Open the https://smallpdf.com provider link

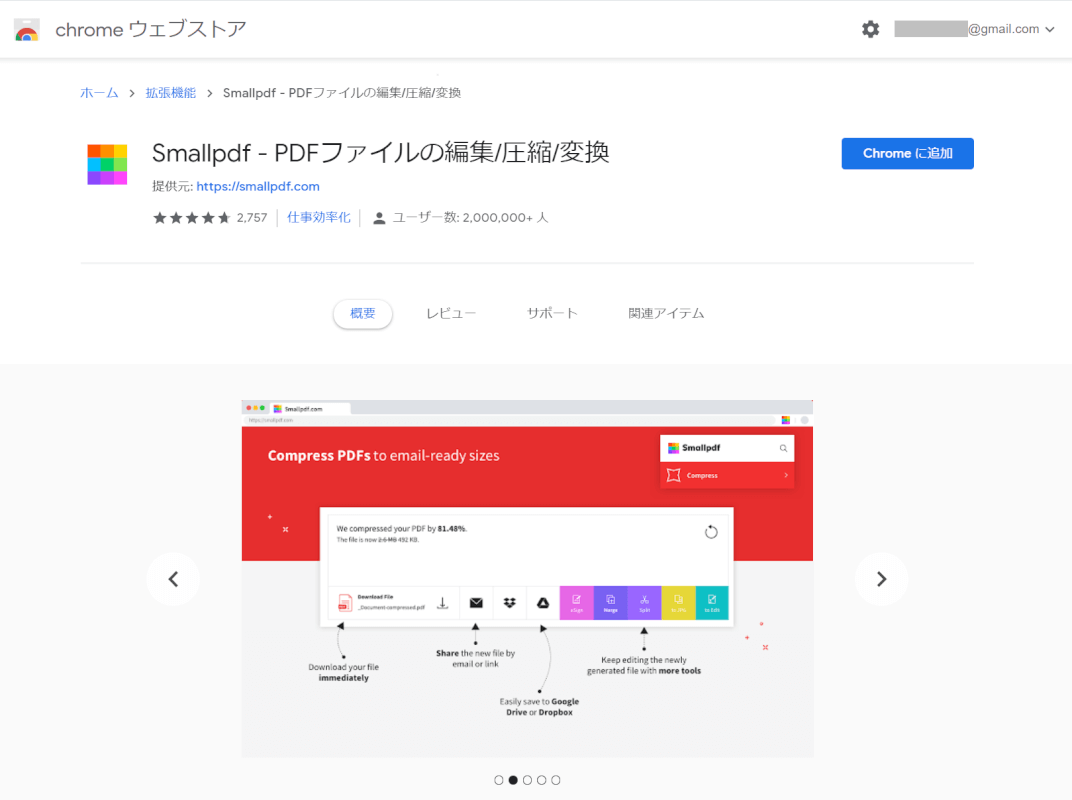click(258, 186)
